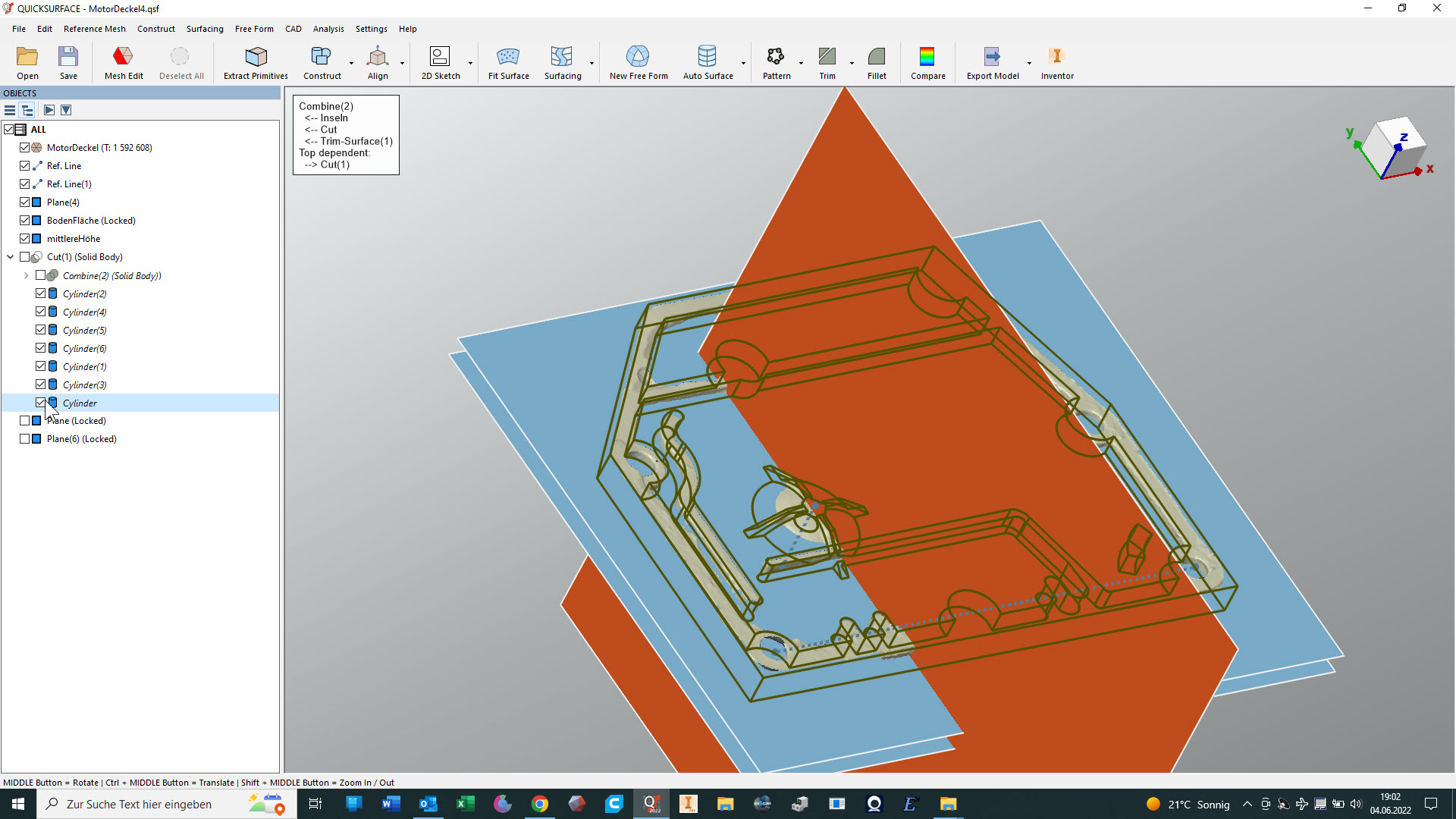Open the Compare deviation tool

click(927, 57)
